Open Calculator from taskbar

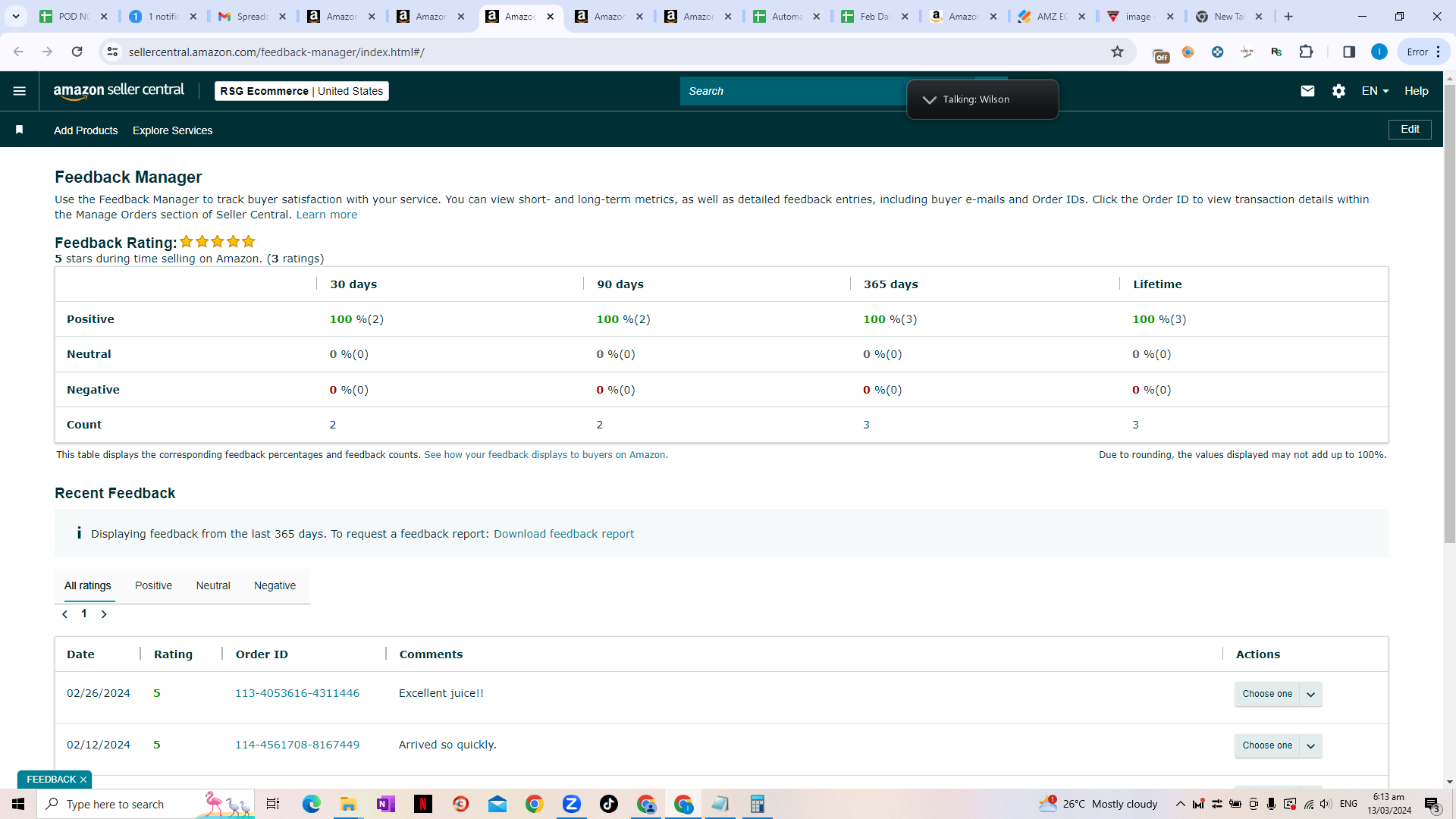757,804
